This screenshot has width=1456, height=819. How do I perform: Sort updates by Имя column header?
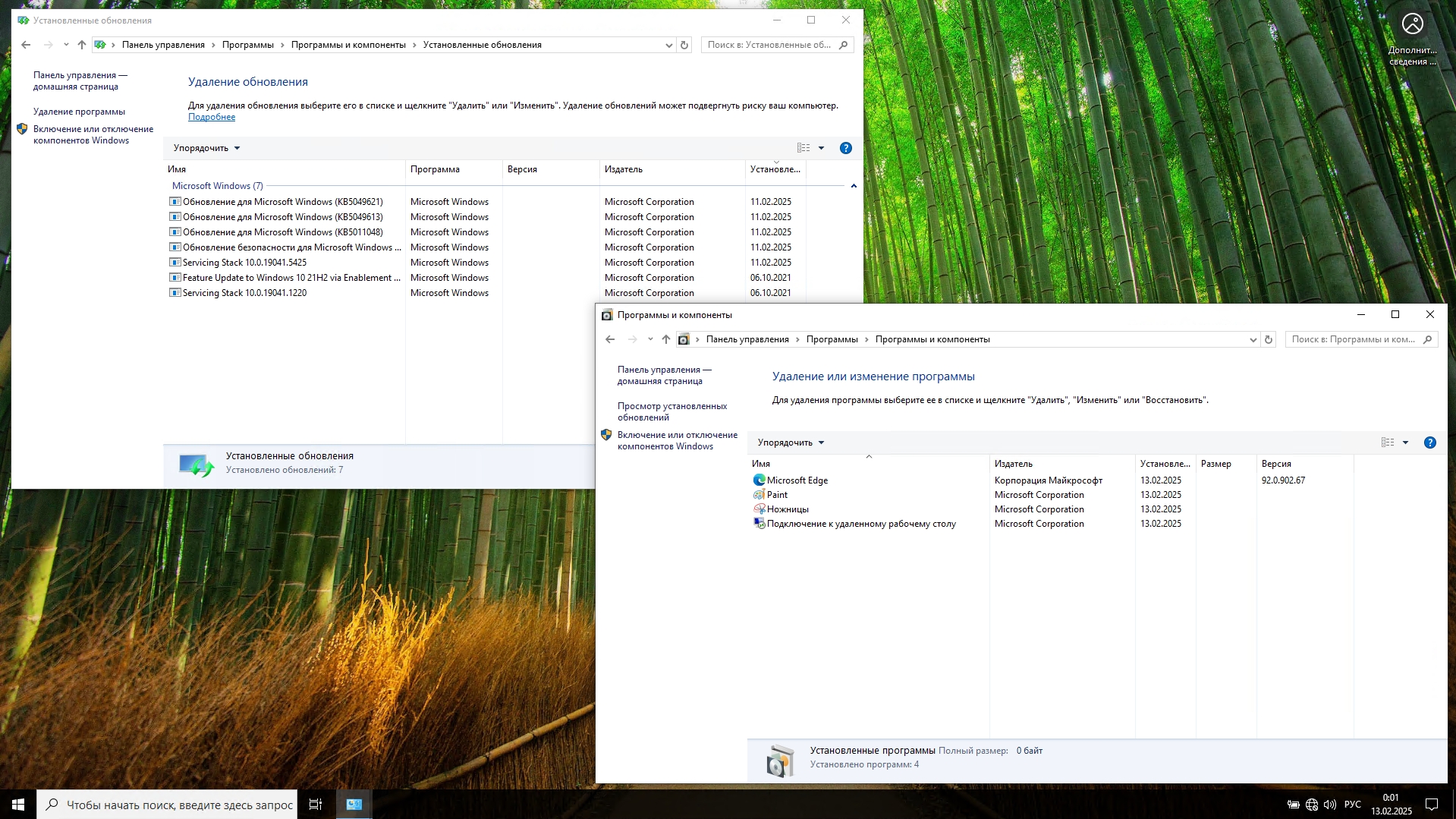click(285, 169)
